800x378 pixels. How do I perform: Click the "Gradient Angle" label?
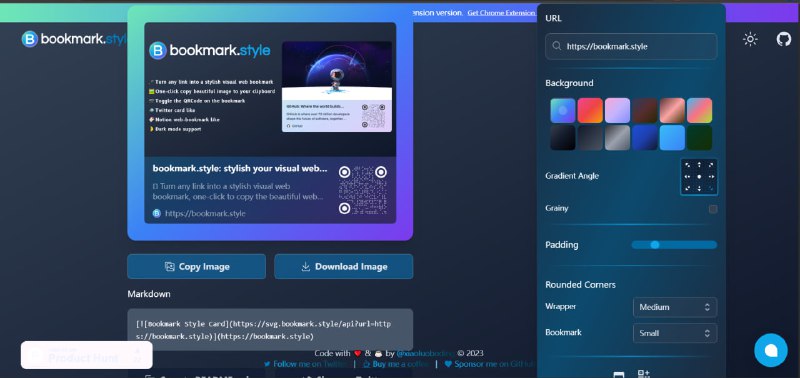pos(572,176)
